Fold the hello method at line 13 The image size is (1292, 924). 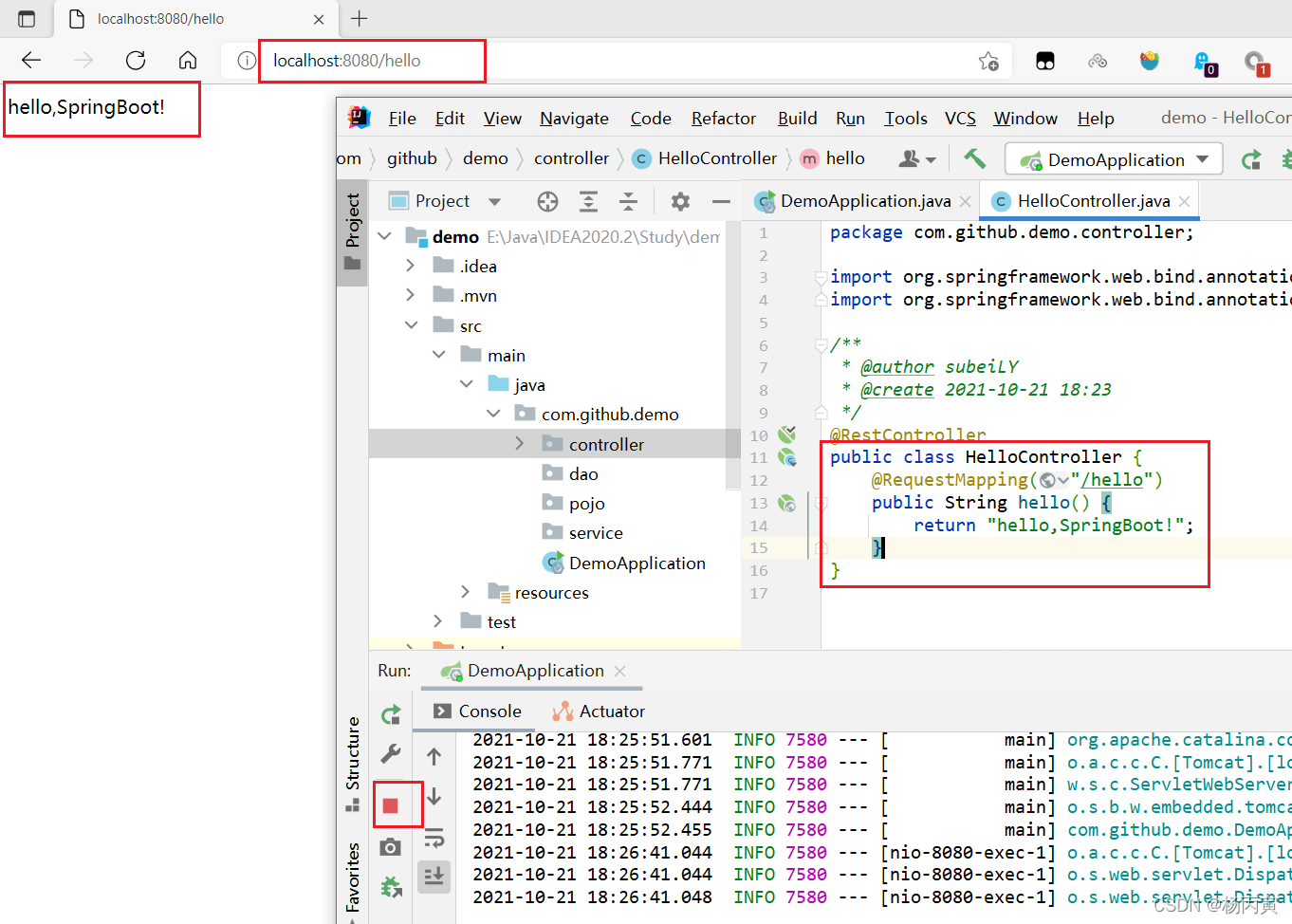(x=821, y=503)
